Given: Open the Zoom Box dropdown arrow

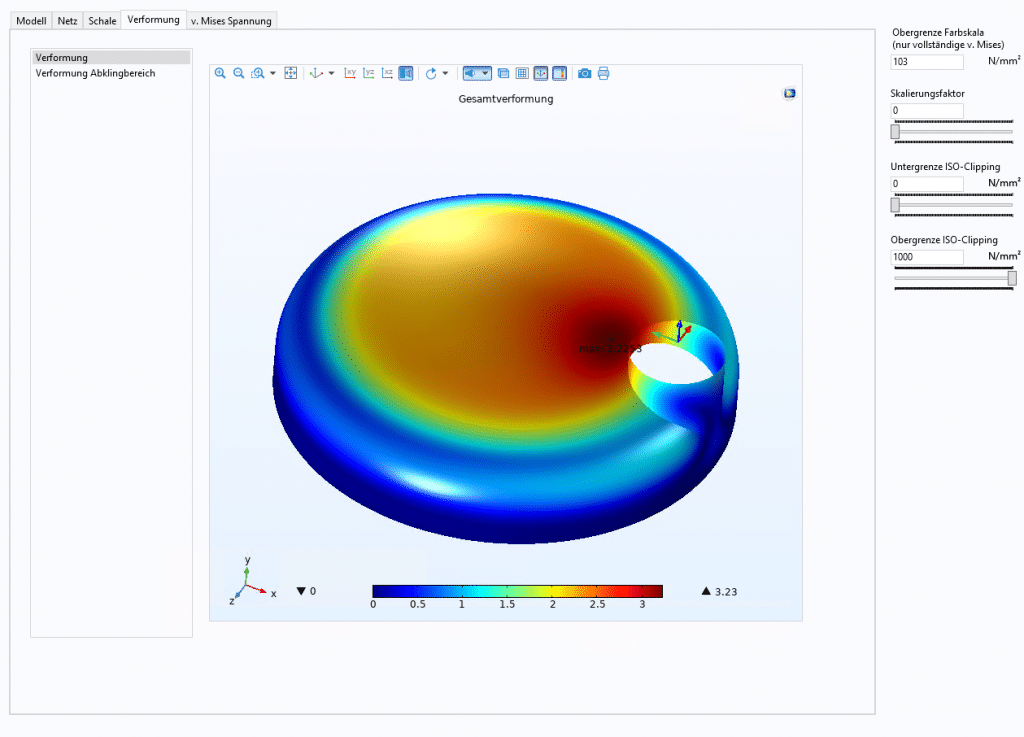Looking at the screenshot, I should [271, 73].
